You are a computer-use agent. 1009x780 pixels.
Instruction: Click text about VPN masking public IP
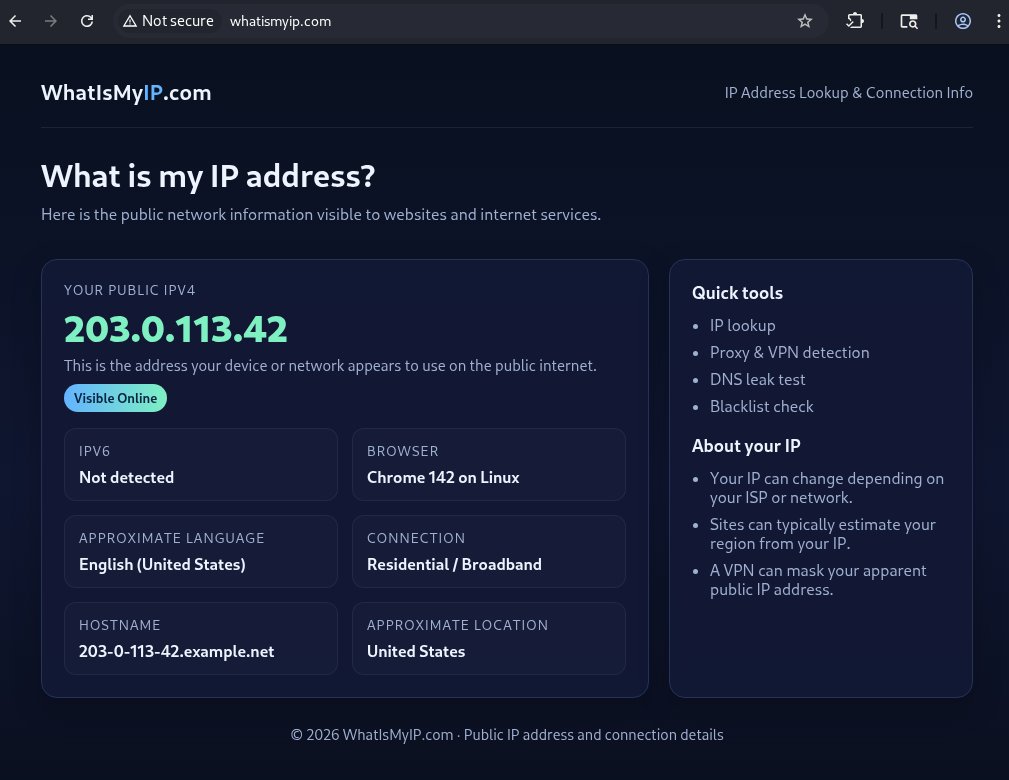tap(818, 580)
